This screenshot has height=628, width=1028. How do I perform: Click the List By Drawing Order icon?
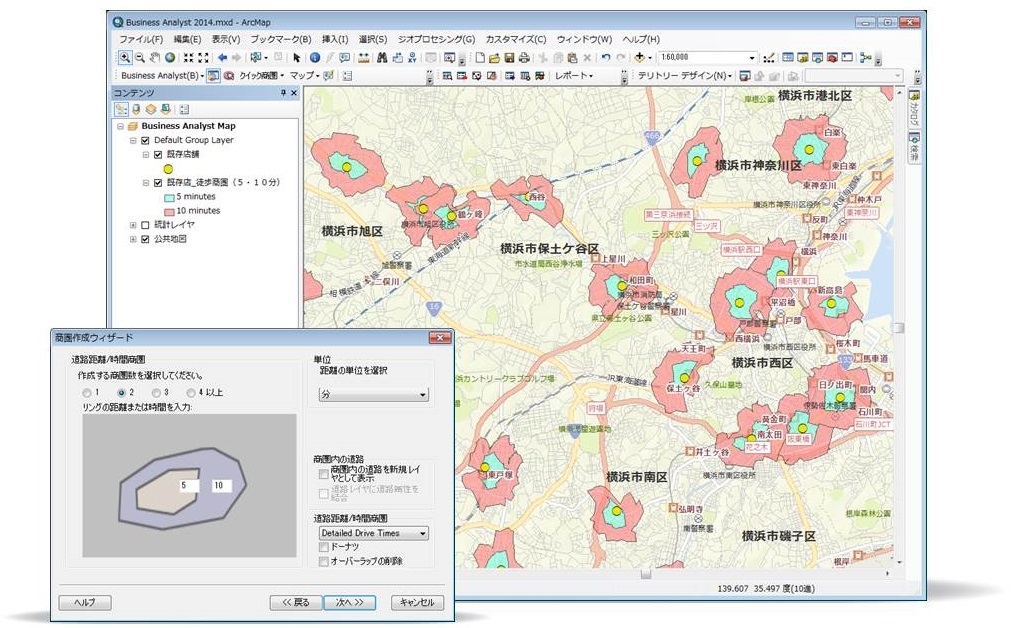click(121, 109)
